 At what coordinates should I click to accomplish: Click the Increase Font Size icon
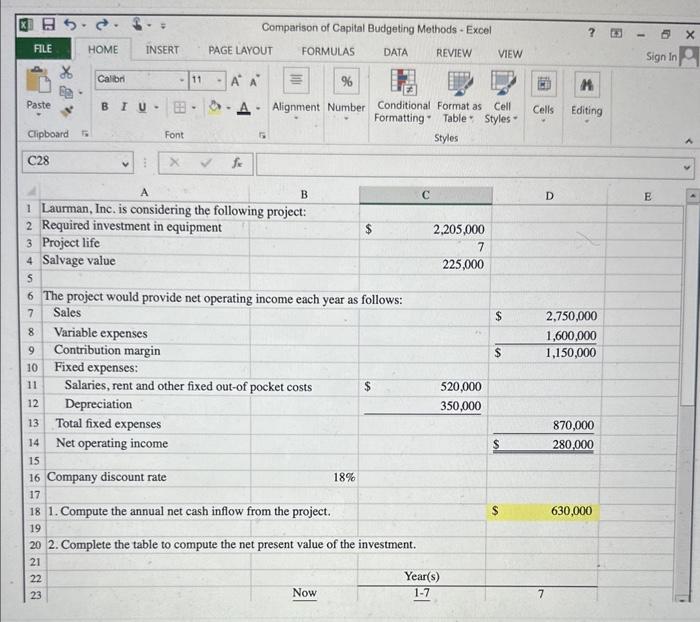tap(236, 81)
